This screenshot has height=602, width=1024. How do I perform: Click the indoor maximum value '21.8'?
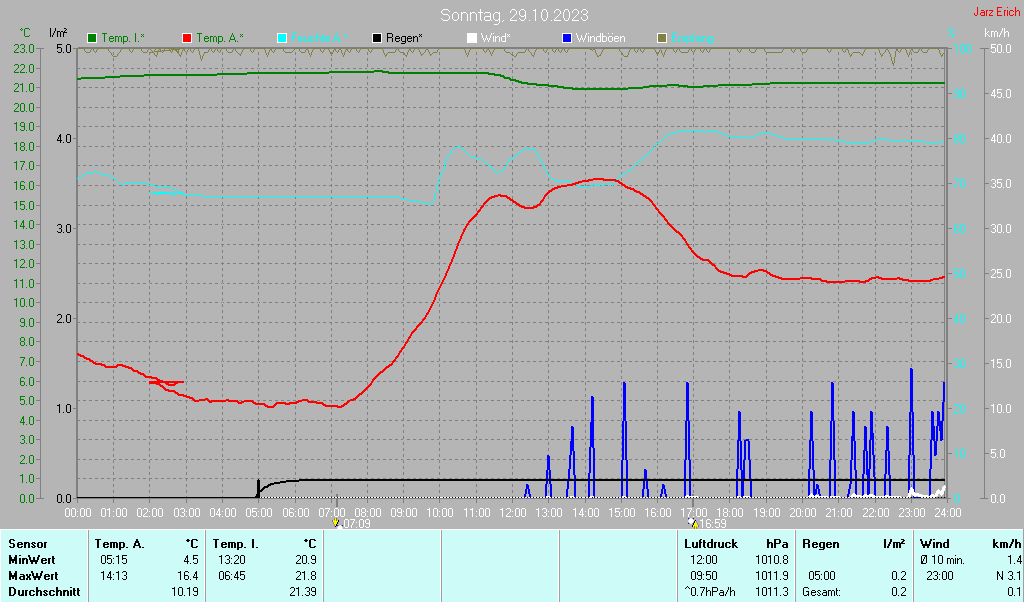pyautogui.click(x=306, y=577)
